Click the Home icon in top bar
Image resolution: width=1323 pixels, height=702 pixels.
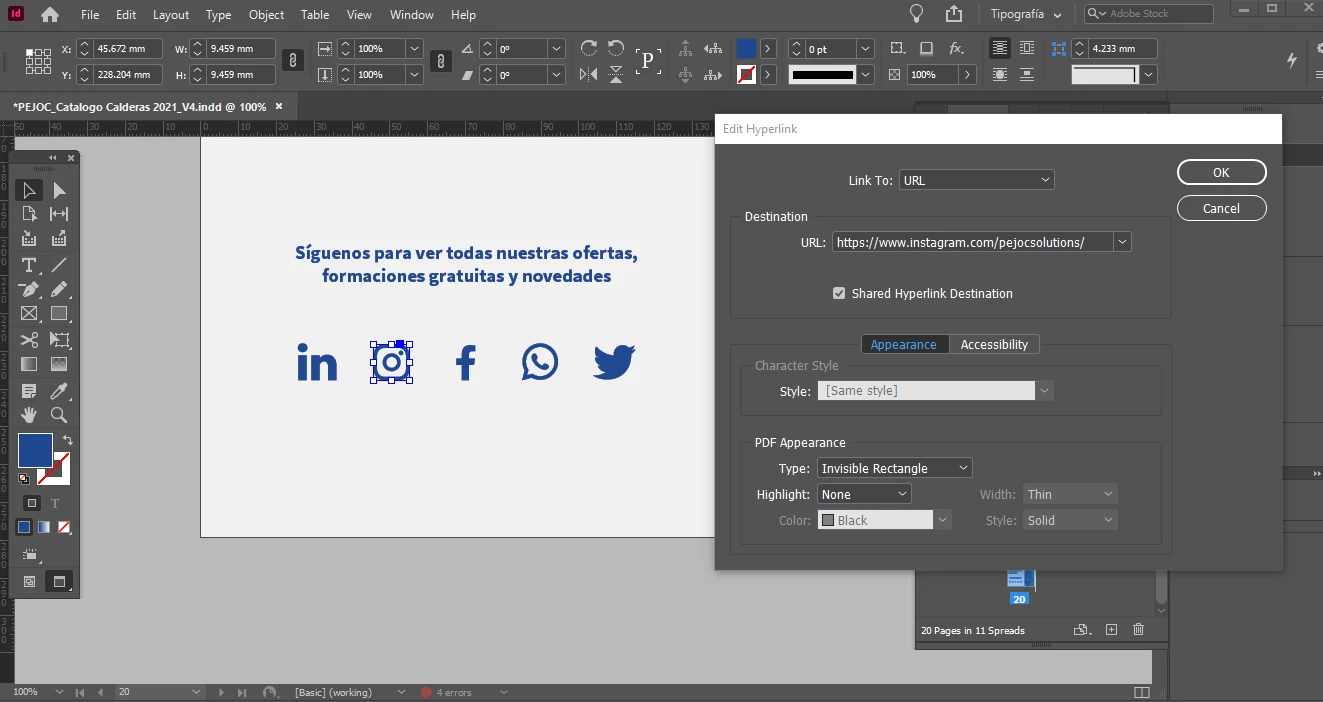pyautogui.click(x=50, y=15)
